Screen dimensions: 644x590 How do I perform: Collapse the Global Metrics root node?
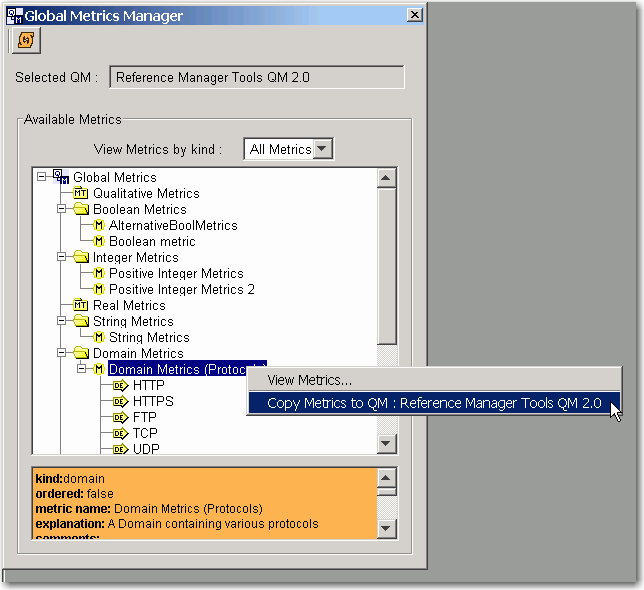click(x=41, y=177)
